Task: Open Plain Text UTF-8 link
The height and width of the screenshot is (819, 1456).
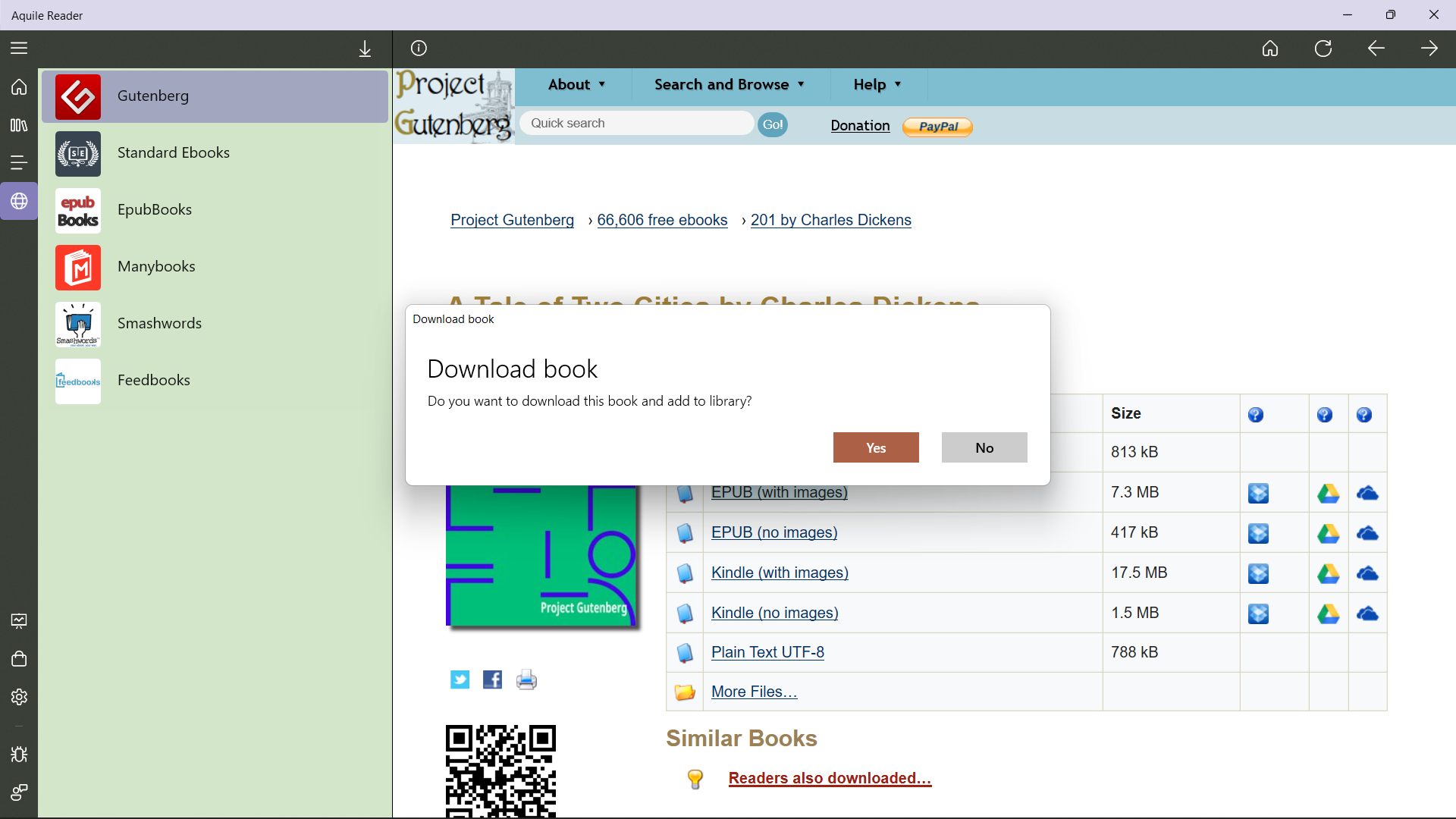Action: pyautogui.click(x=767, y=652)
